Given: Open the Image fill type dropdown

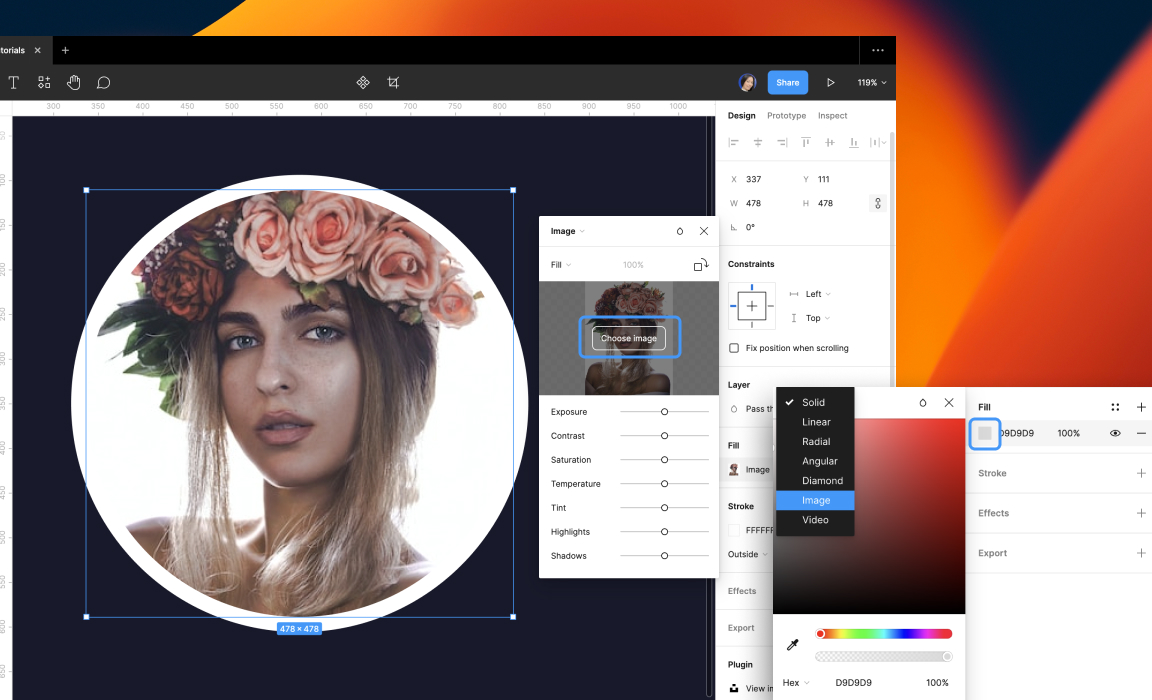Looking at the screenshot, I should pos(568,231).
